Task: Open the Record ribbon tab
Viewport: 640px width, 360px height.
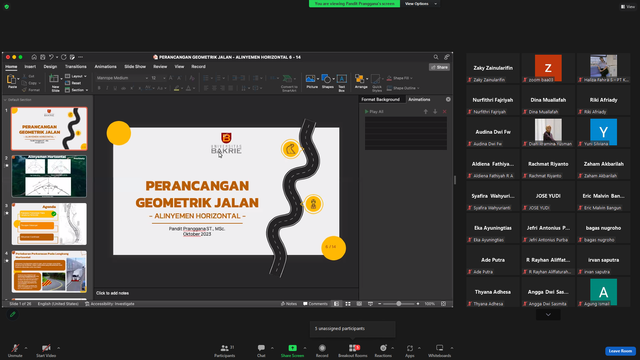Action: tap(198, 67)
